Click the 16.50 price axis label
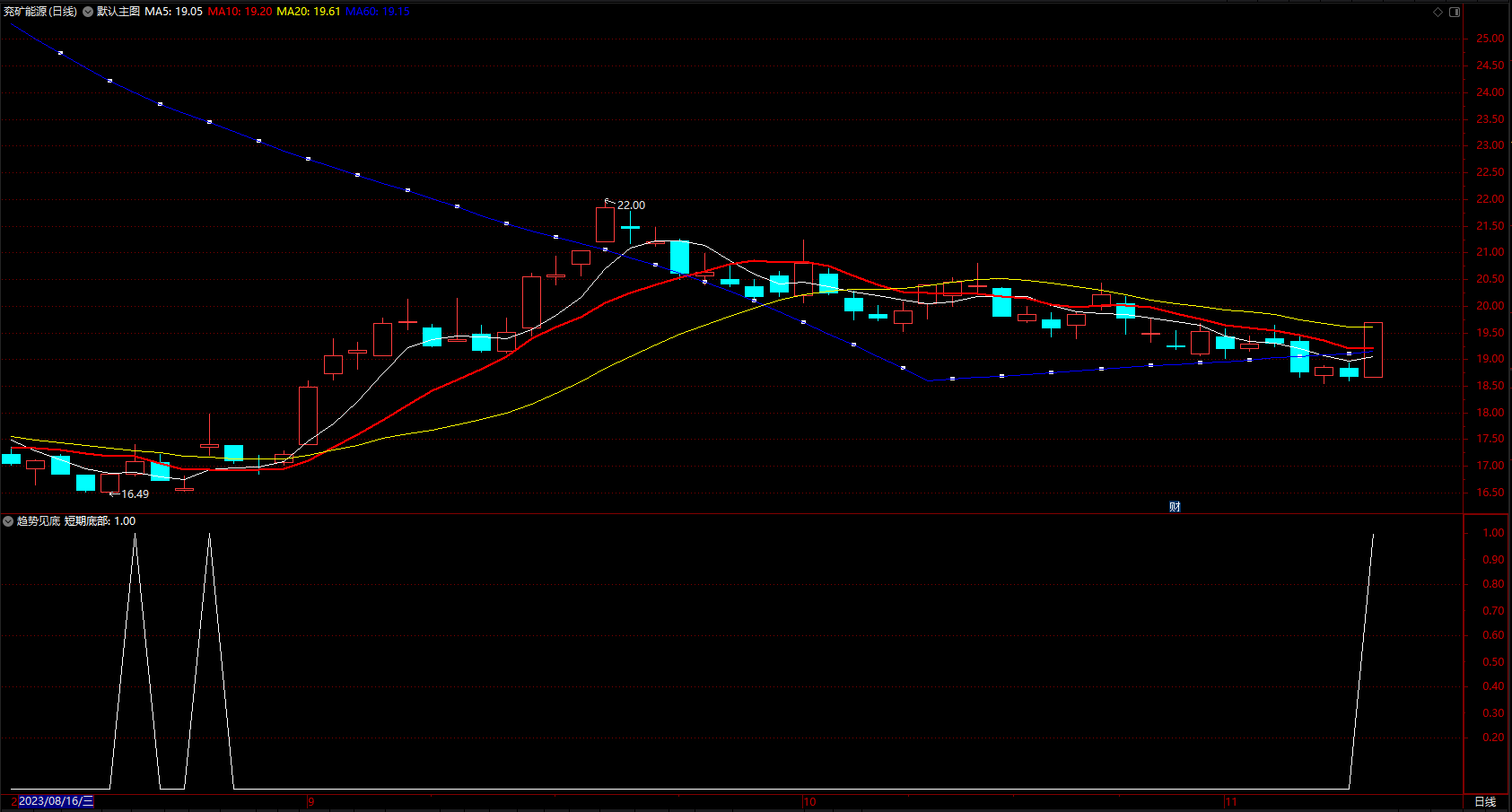The image size is (1512, 812). pos(1490,493)
